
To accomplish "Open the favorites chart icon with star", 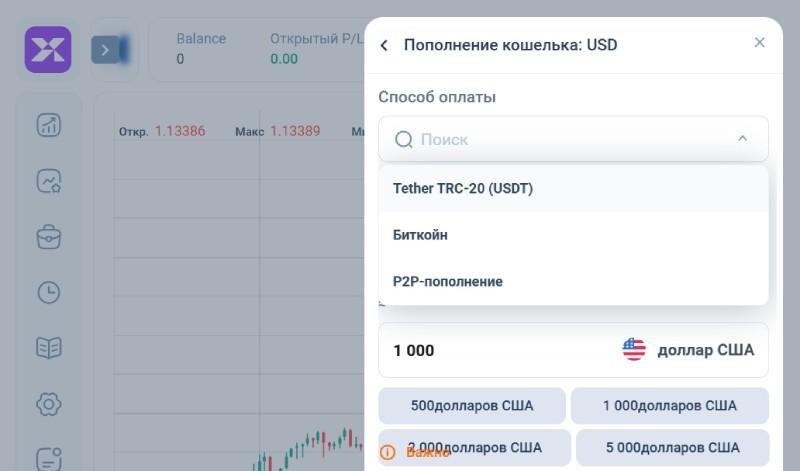I will coord(49,181).
